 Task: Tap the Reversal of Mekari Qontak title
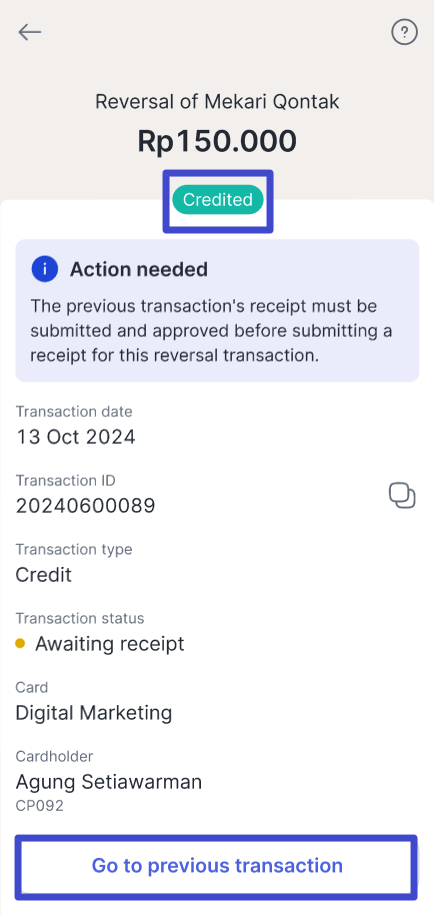pyautogui.click(x=217, y=102)
